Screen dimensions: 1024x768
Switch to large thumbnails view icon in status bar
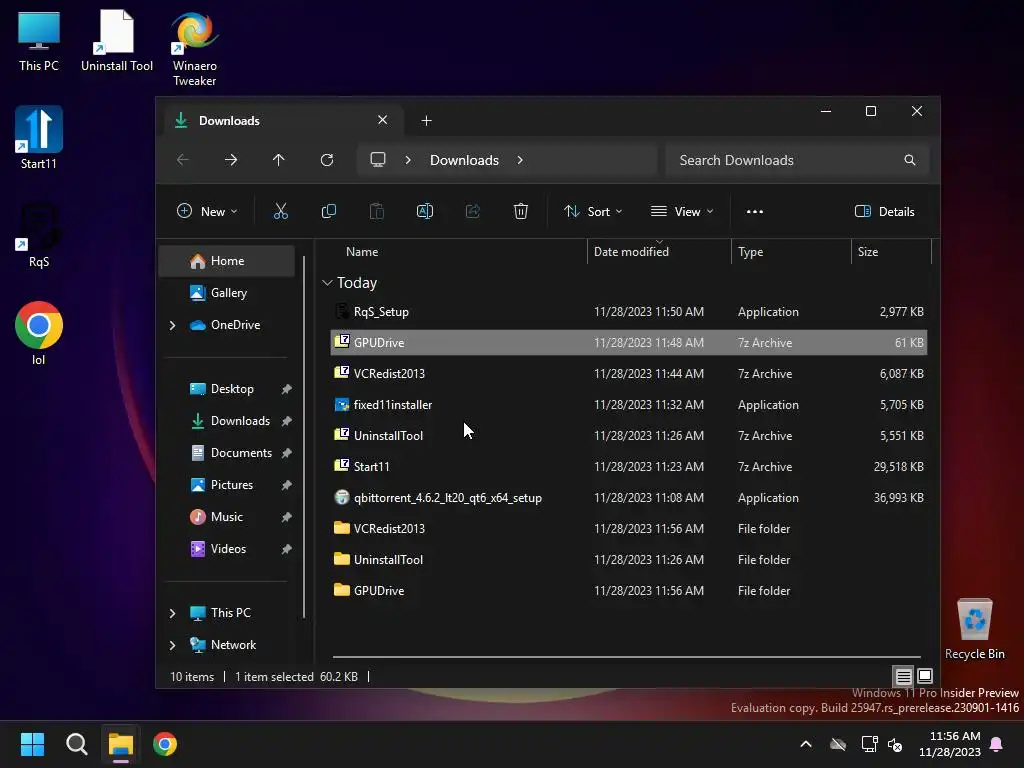(x=925, y=676)
